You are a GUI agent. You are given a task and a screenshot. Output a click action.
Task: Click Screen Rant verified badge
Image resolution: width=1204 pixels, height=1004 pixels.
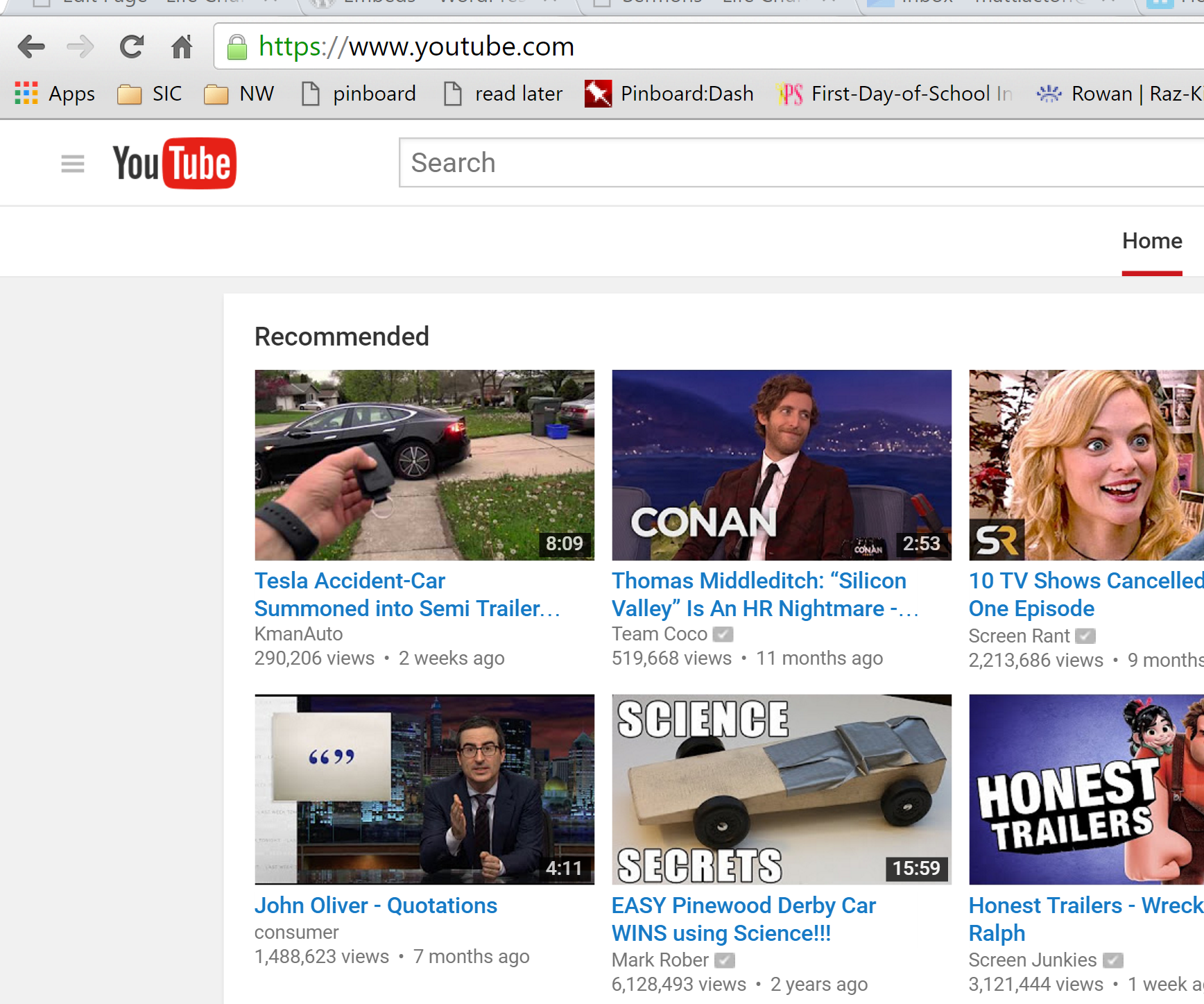click(x=1085, y=636)
